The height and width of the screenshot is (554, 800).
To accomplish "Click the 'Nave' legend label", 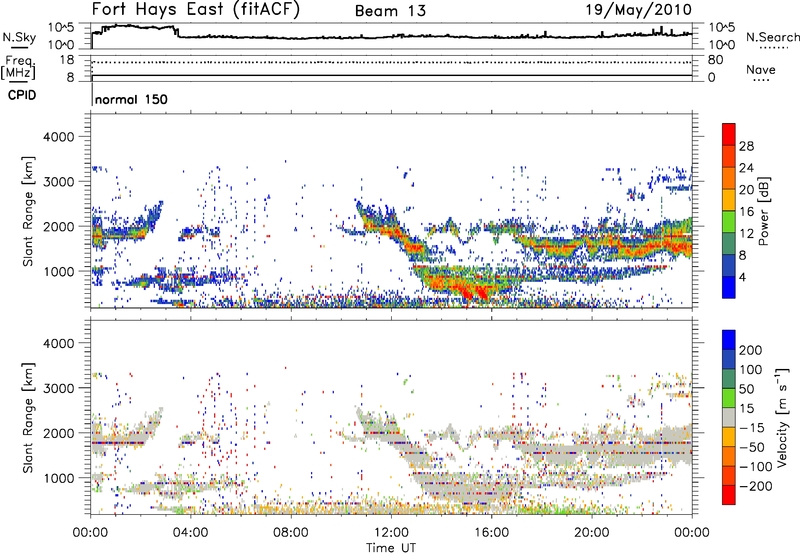I will tap(761, 69).
